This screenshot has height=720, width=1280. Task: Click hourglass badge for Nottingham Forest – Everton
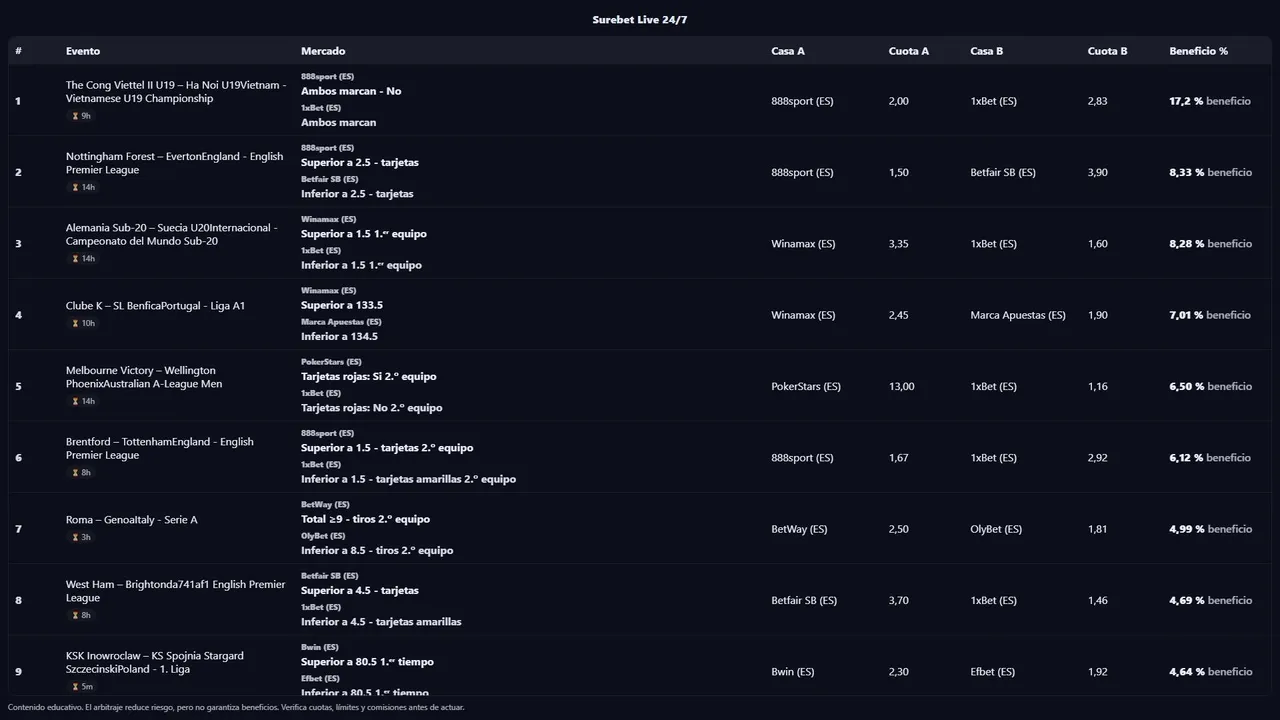75,188
